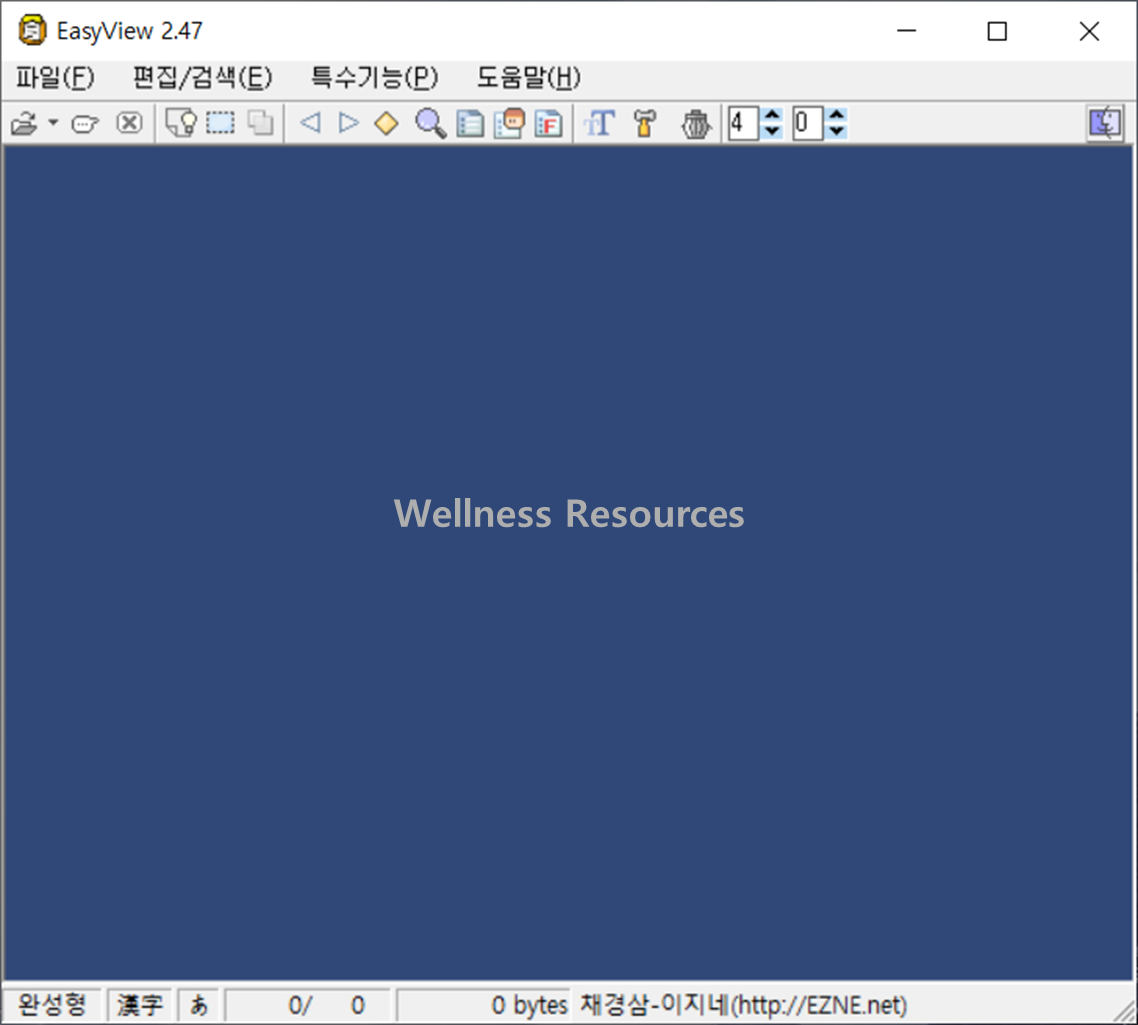Click the Mac face icon at toolbar right
1138x1025 pixels.
pos(1105,123)
